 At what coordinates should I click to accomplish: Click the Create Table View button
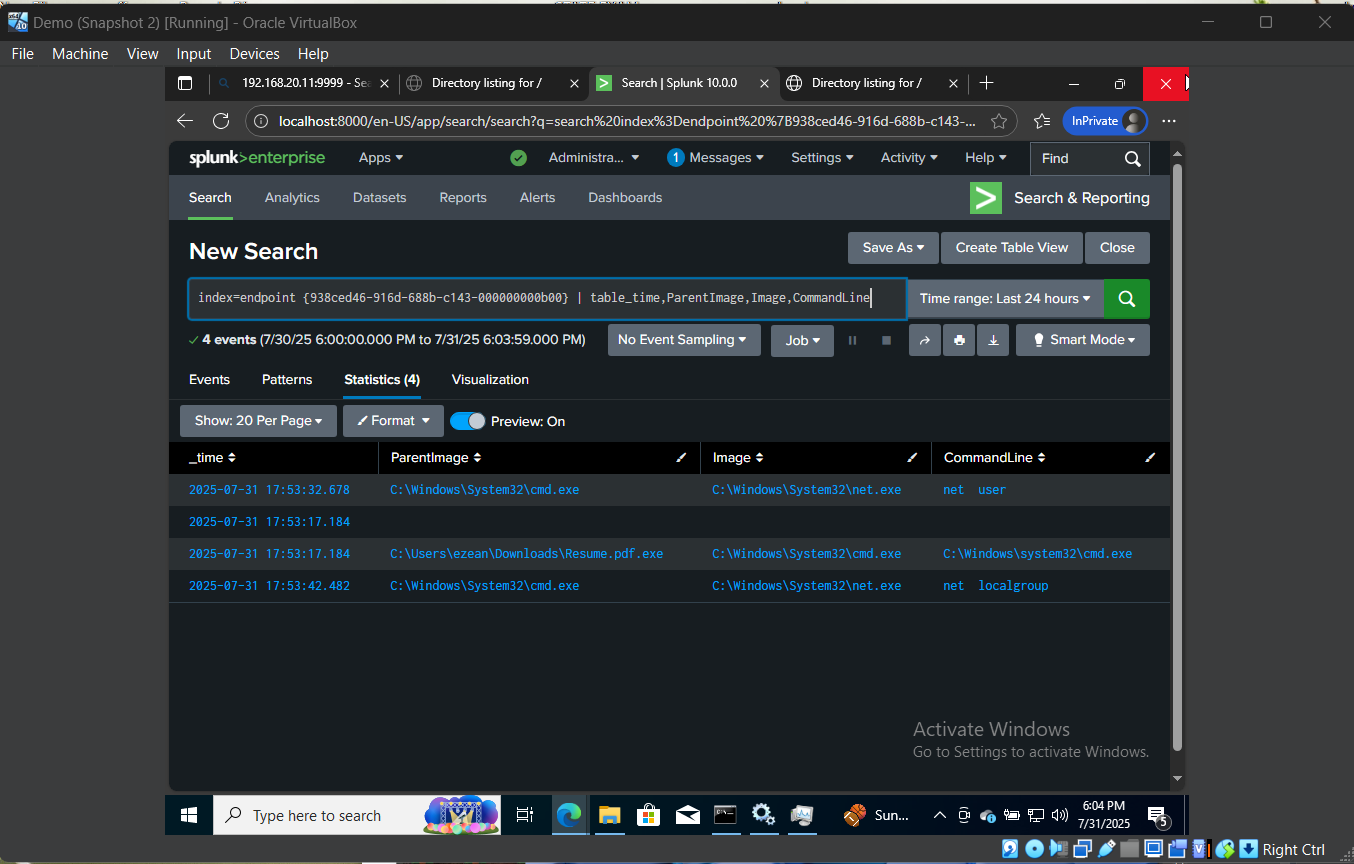(x=1011, y=247)
